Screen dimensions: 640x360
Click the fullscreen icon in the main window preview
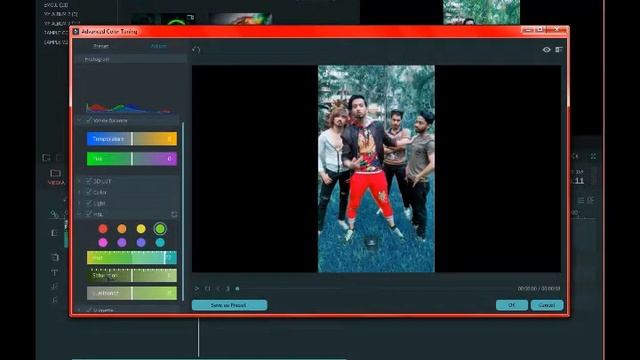[593, 156]
